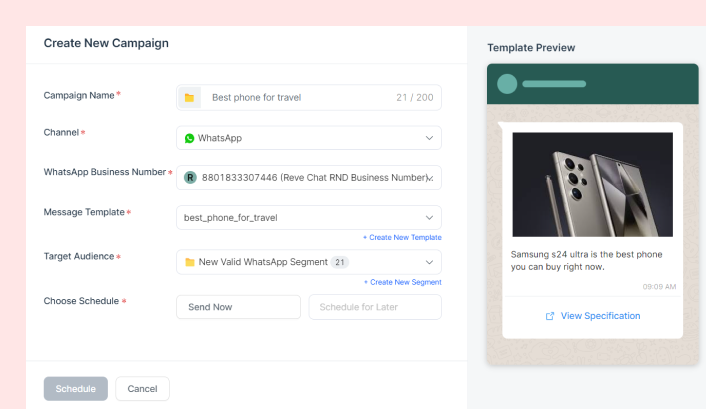Viewport: 706px width, 409px height.
Task: Select the Schedule for Later option
Action: 375,307
